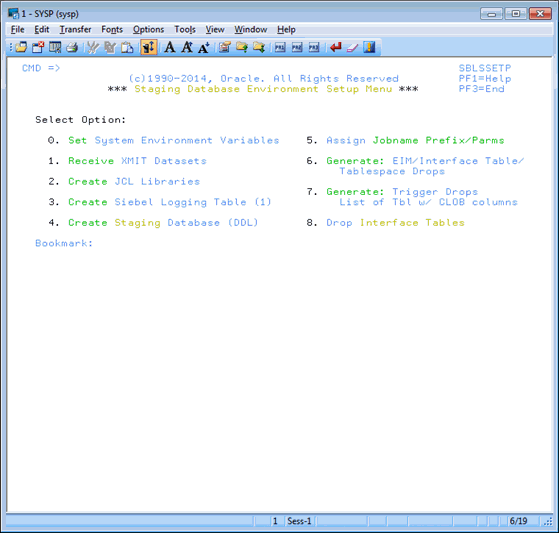Click the screen capture toolbar icon
This screenshot has height=533, width=559.
click(55, 47)
